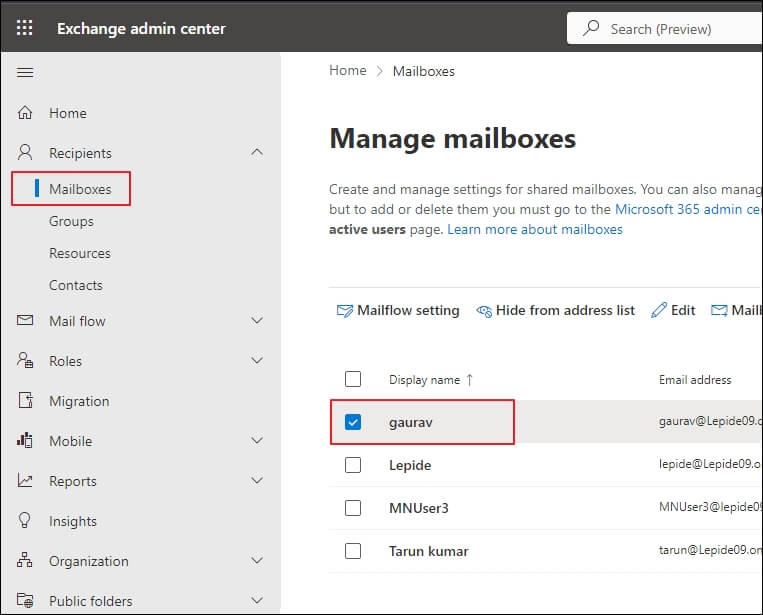Click the Mail flow envelope icon

tap(26, 321)
